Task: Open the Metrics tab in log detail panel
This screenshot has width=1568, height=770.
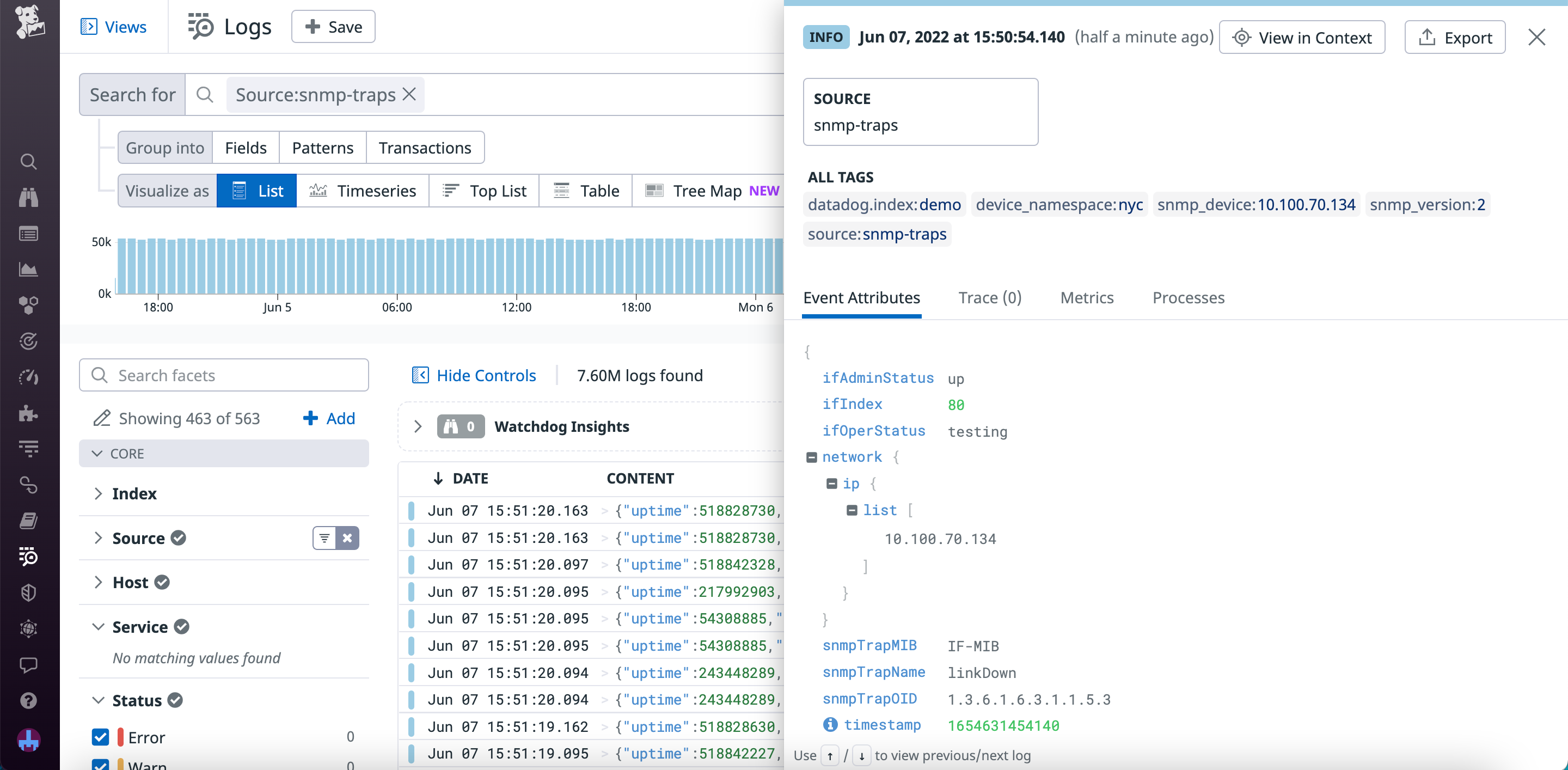Action: click(x=1087, y=298)
